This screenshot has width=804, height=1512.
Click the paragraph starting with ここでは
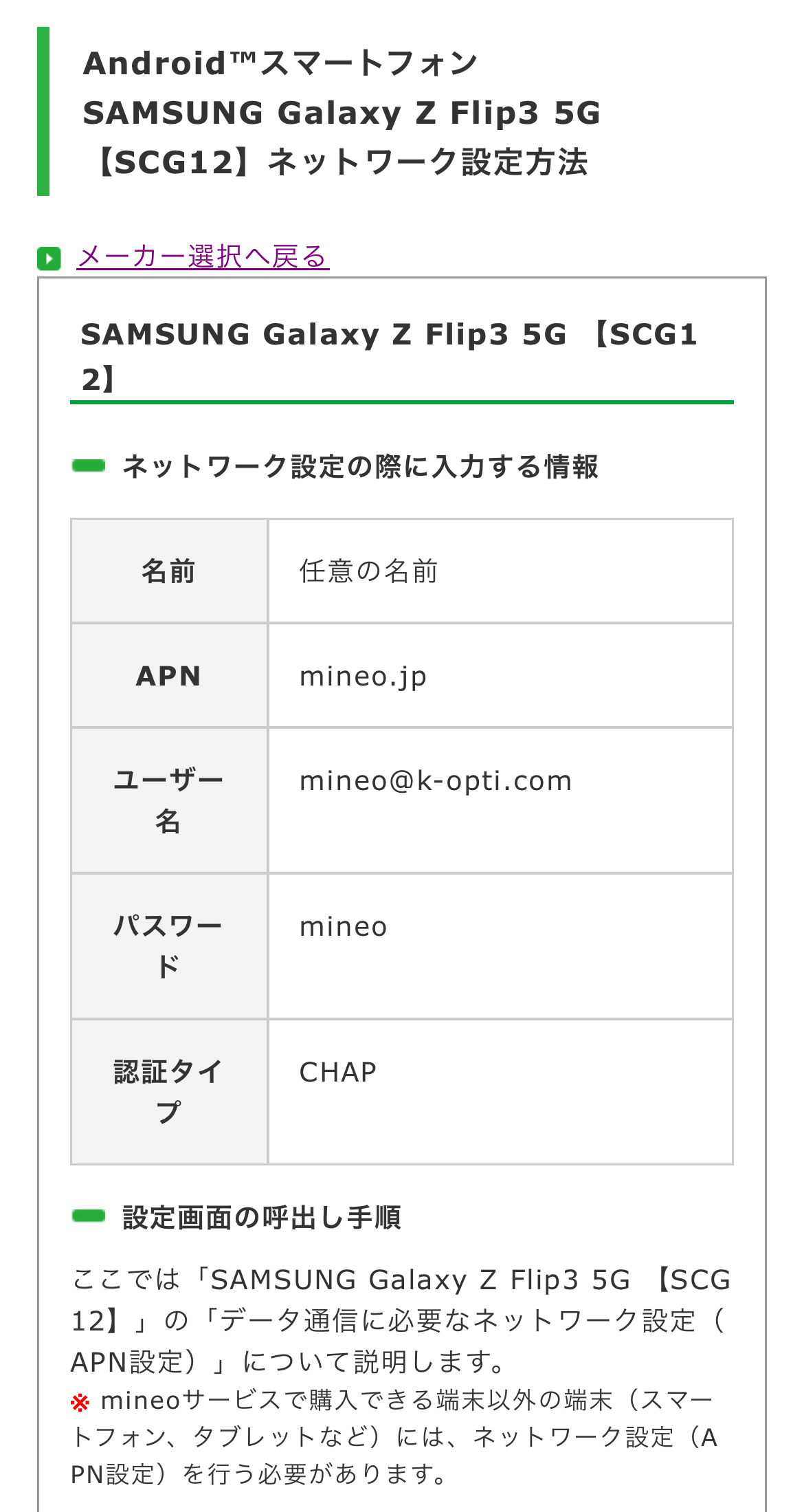(401, 1320)
